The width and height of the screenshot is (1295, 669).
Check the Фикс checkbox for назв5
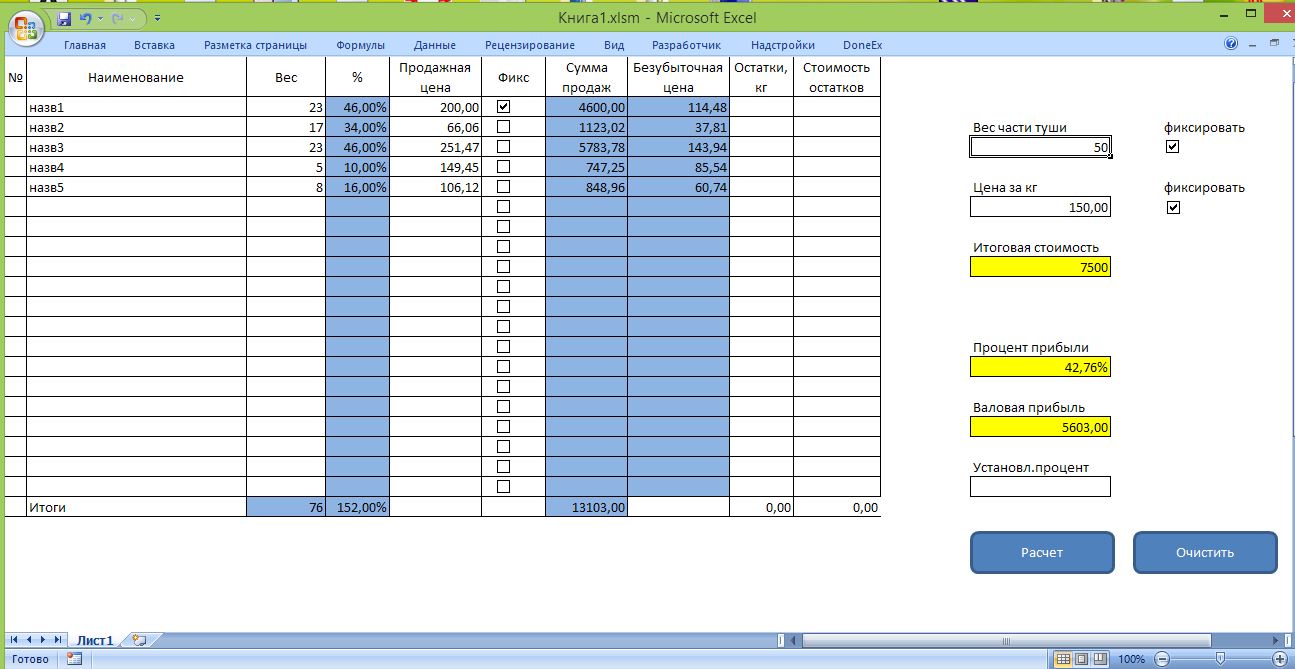pos(503,186)
